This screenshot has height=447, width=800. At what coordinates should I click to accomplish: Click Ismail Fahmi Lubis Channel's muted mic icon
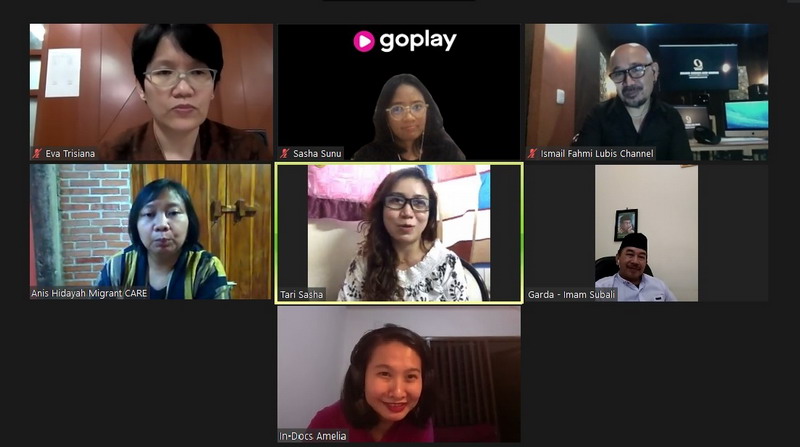(532, 153)
